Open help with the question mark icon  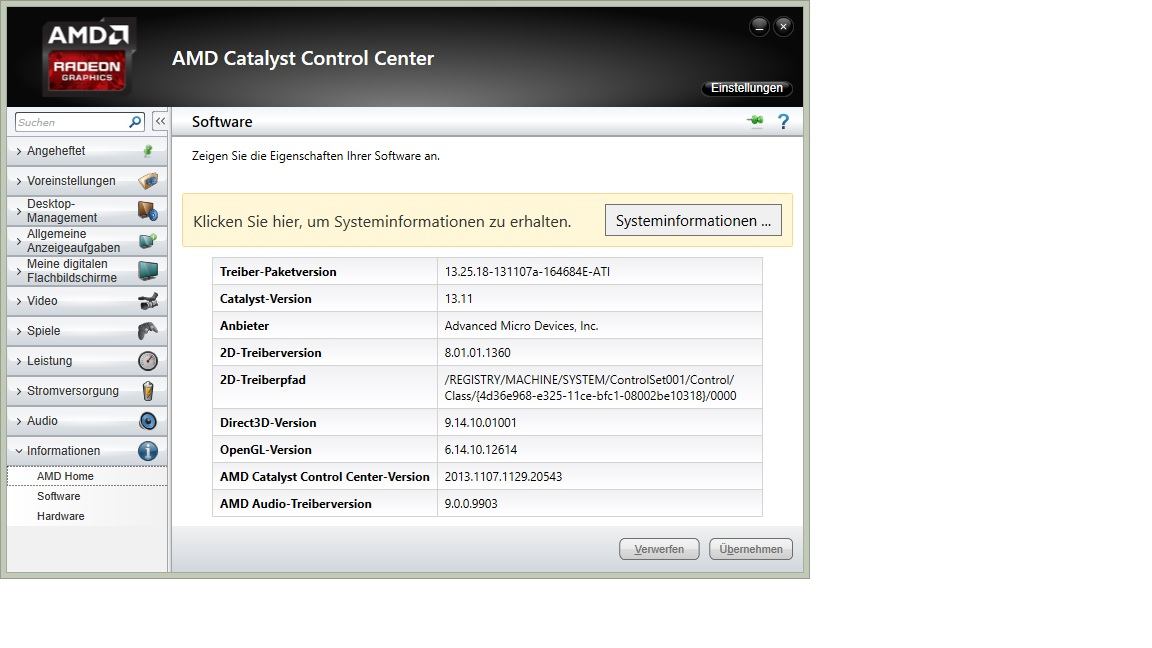coord(783,122)
